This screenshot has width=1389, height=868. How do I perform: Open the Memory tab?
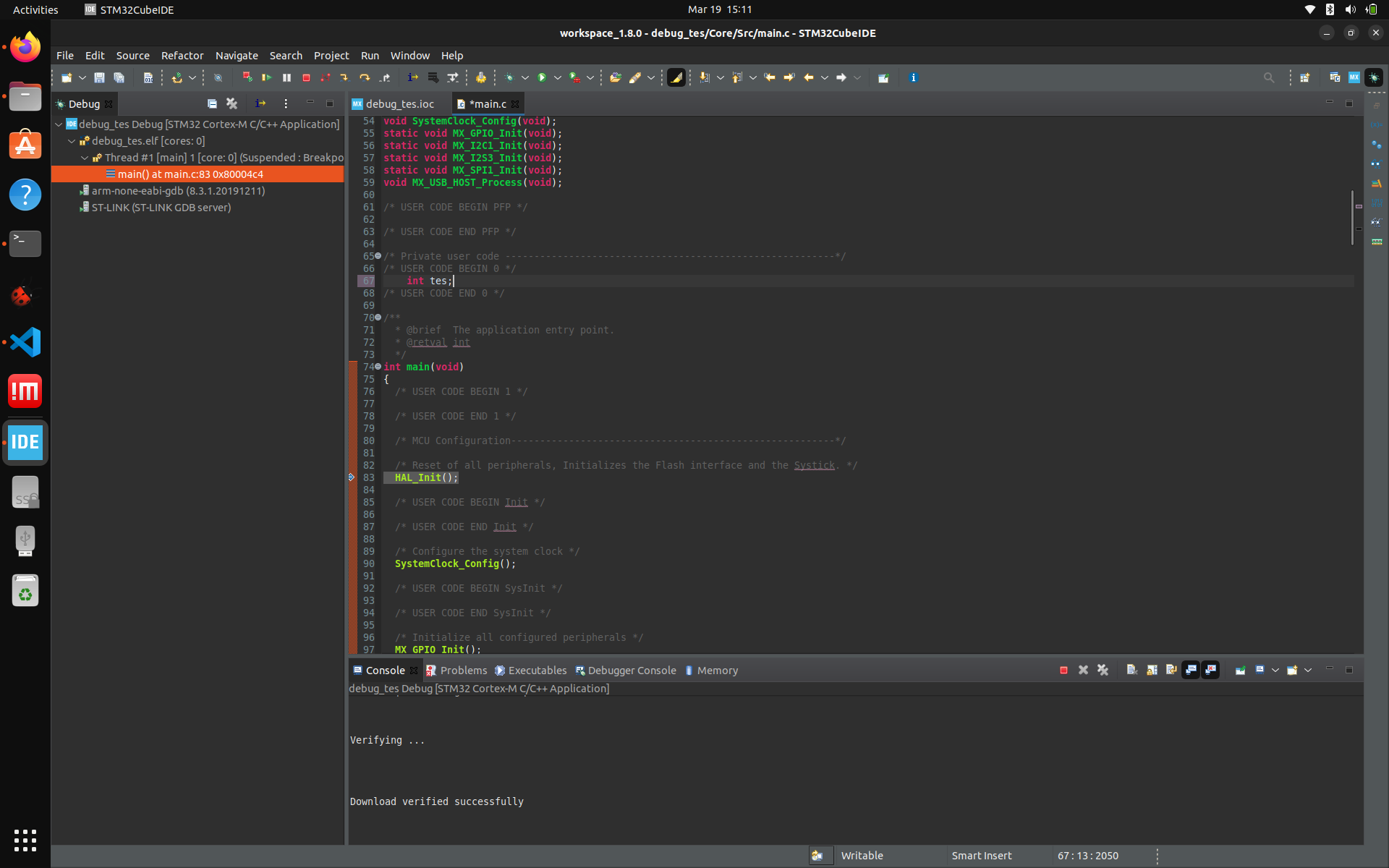711,671
